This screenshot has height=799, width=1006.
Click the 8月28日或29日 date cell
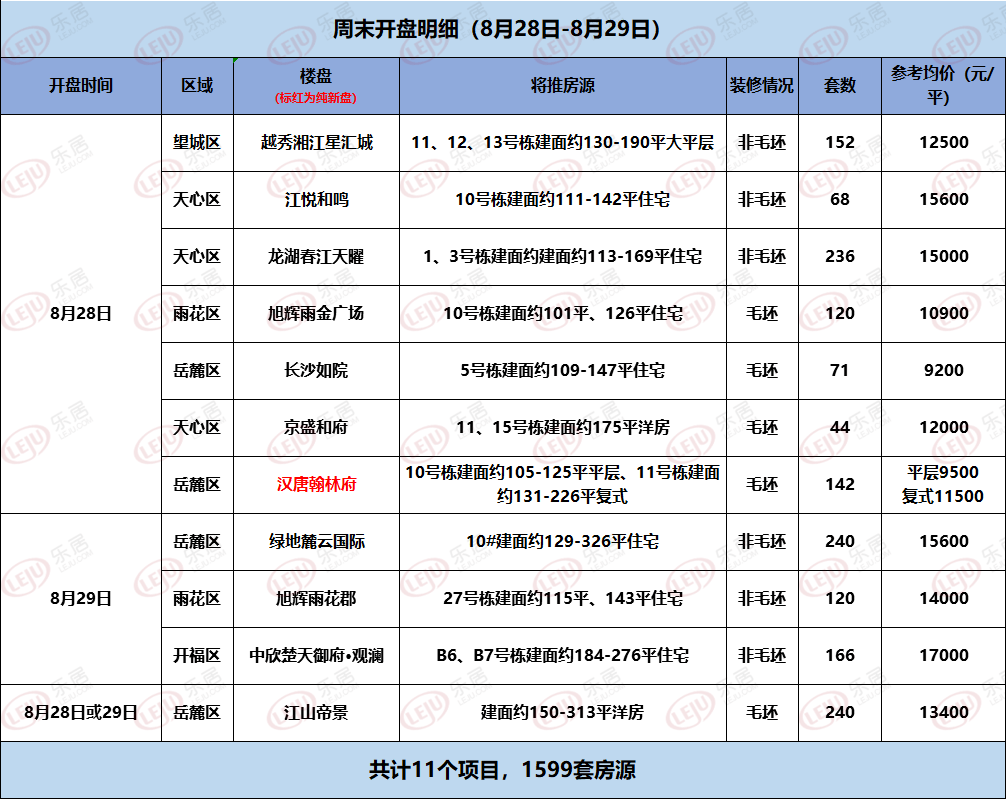click(81, 713)
